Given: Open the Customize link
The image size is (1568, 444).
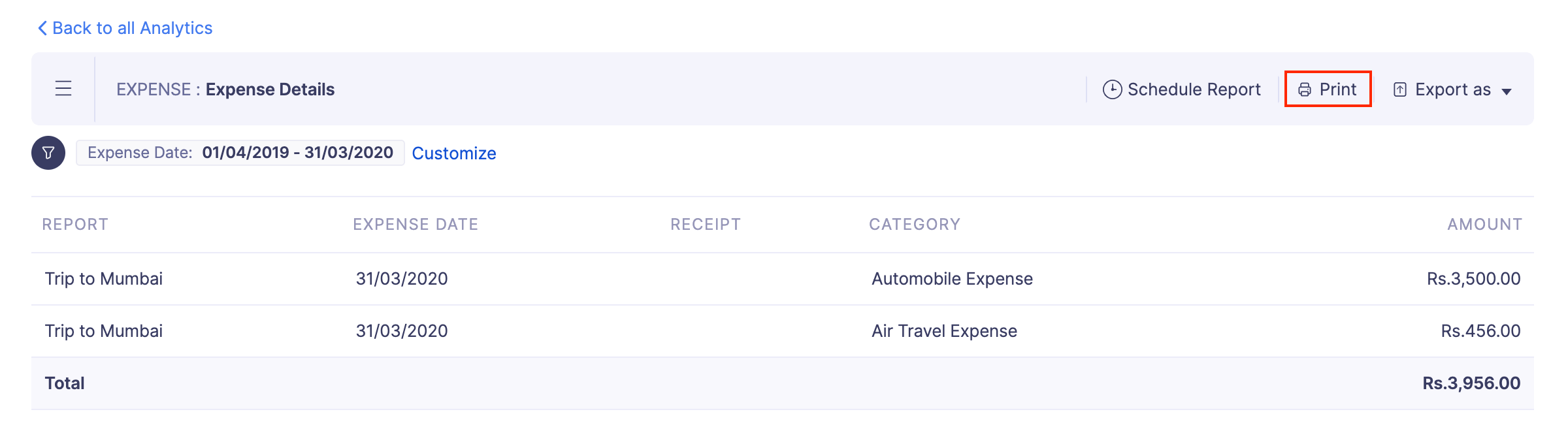Looking at the screenshot, I should pos(453,153).
